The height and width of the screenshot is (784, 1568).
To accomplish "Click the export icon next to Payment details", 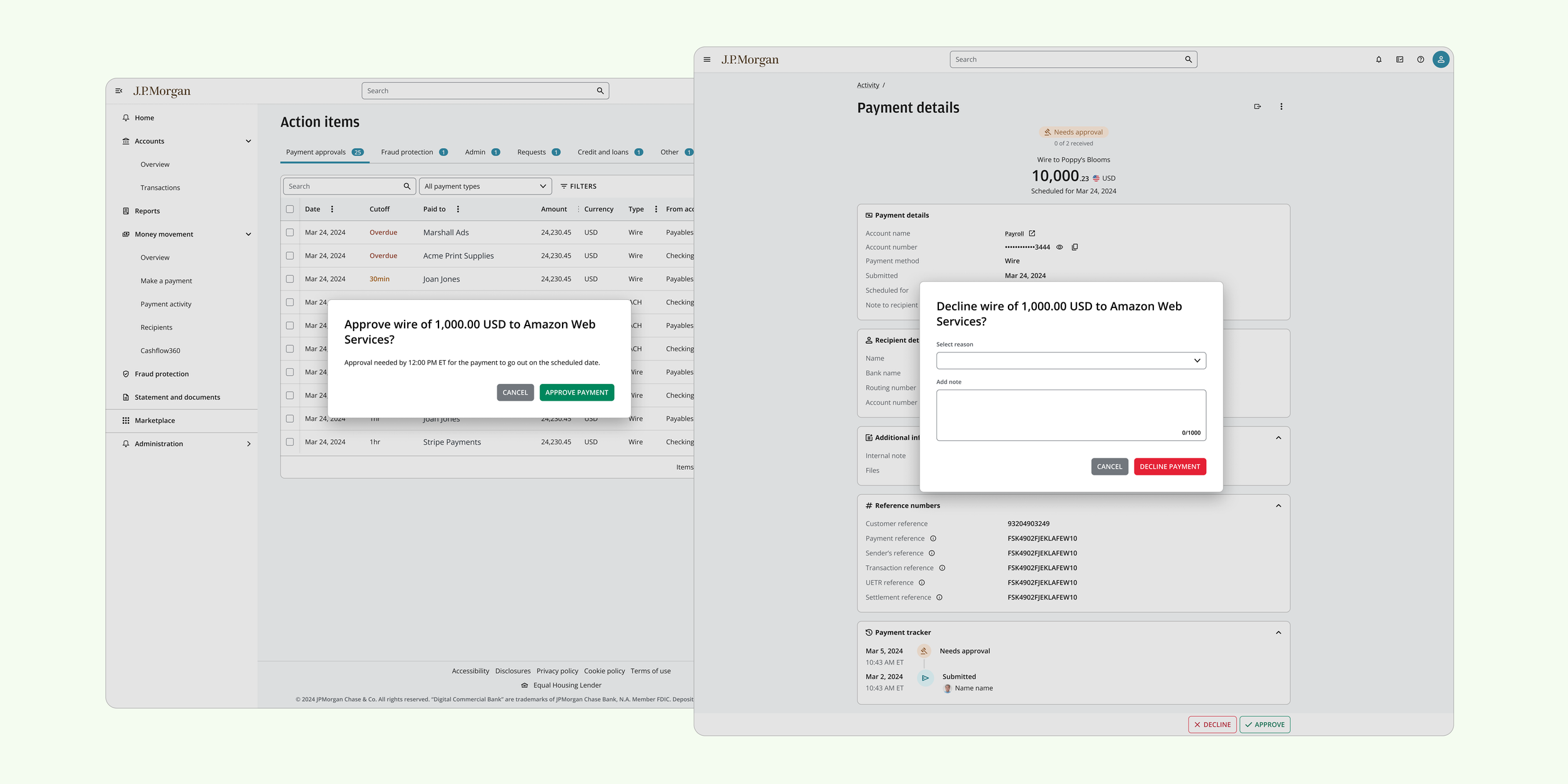I will click(1257, 107).
